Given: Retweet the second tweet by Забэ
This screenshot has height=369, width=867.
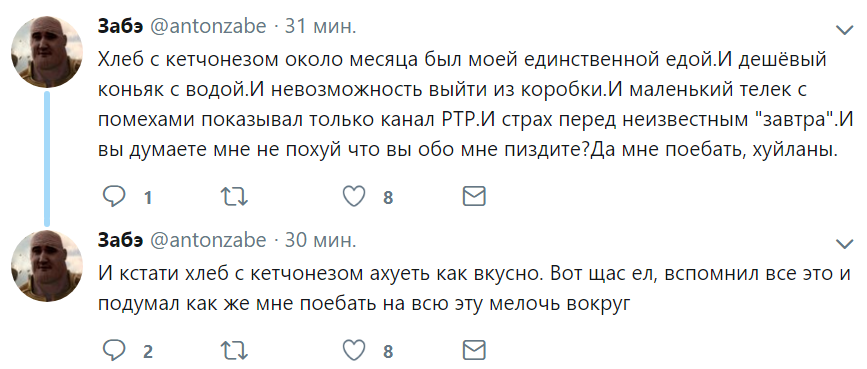Looking at the screenshot, I should [x=234, y=350].
